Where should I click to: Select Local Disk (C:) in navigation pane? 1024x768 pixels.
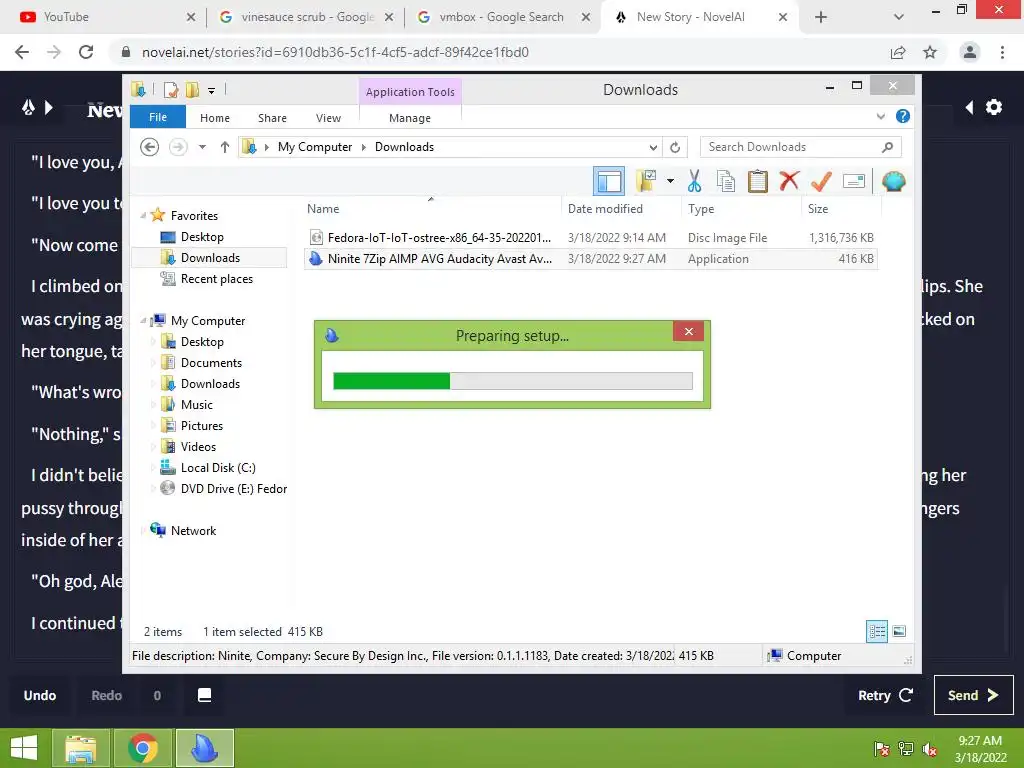tap(218, 468)
